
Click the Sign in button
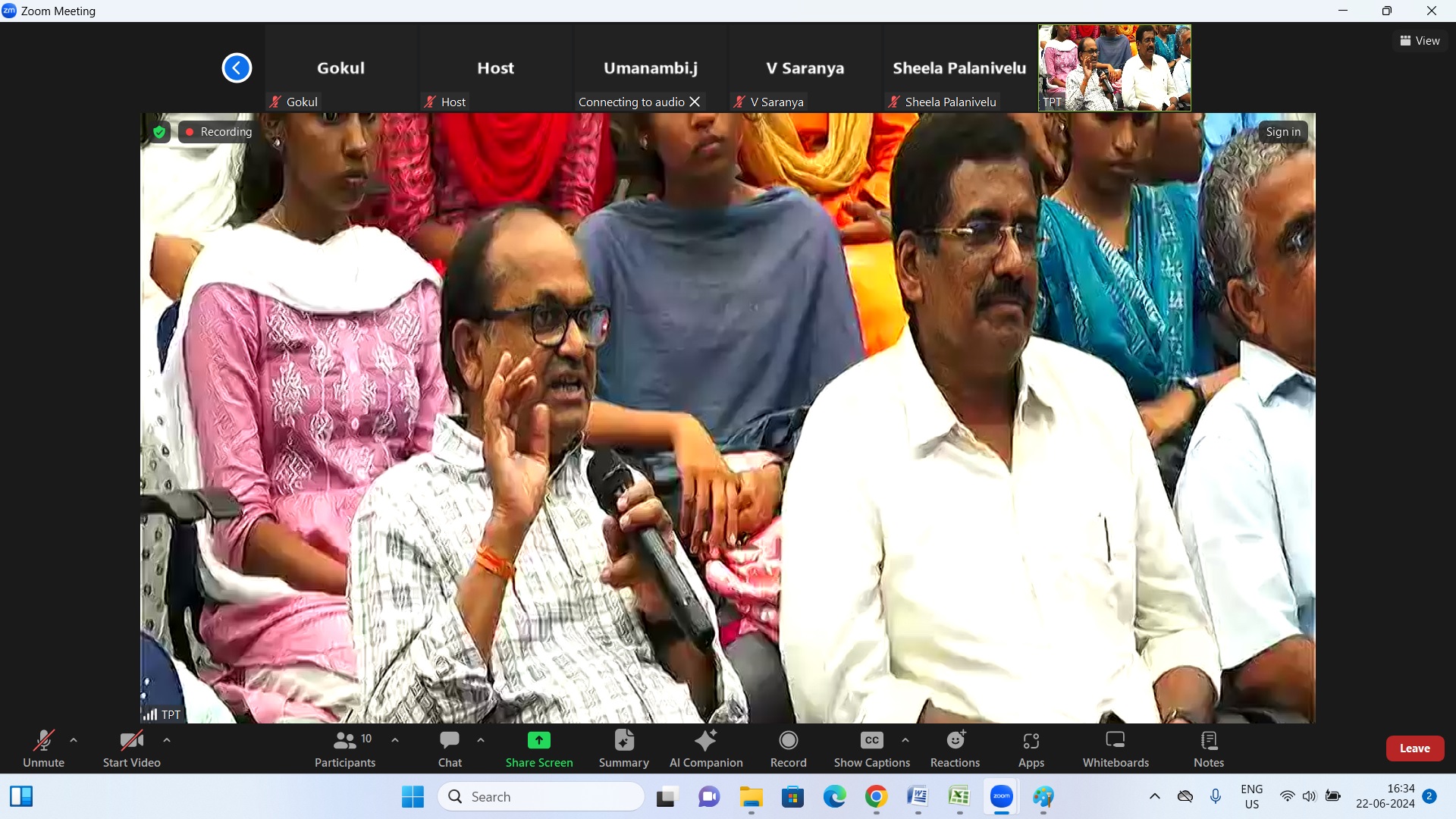[x=1282, y=132]
